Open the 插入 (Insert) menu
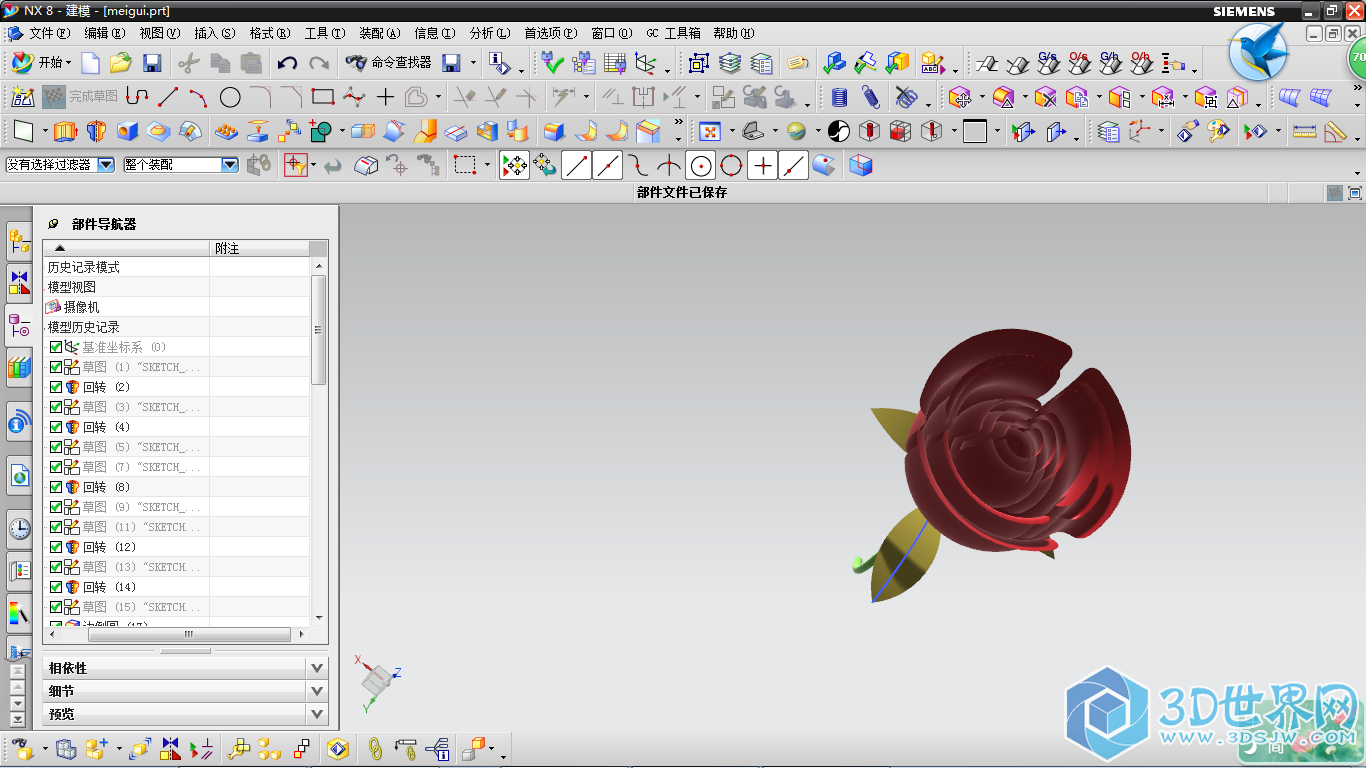The image size is (1366, 768). [215, 33]
